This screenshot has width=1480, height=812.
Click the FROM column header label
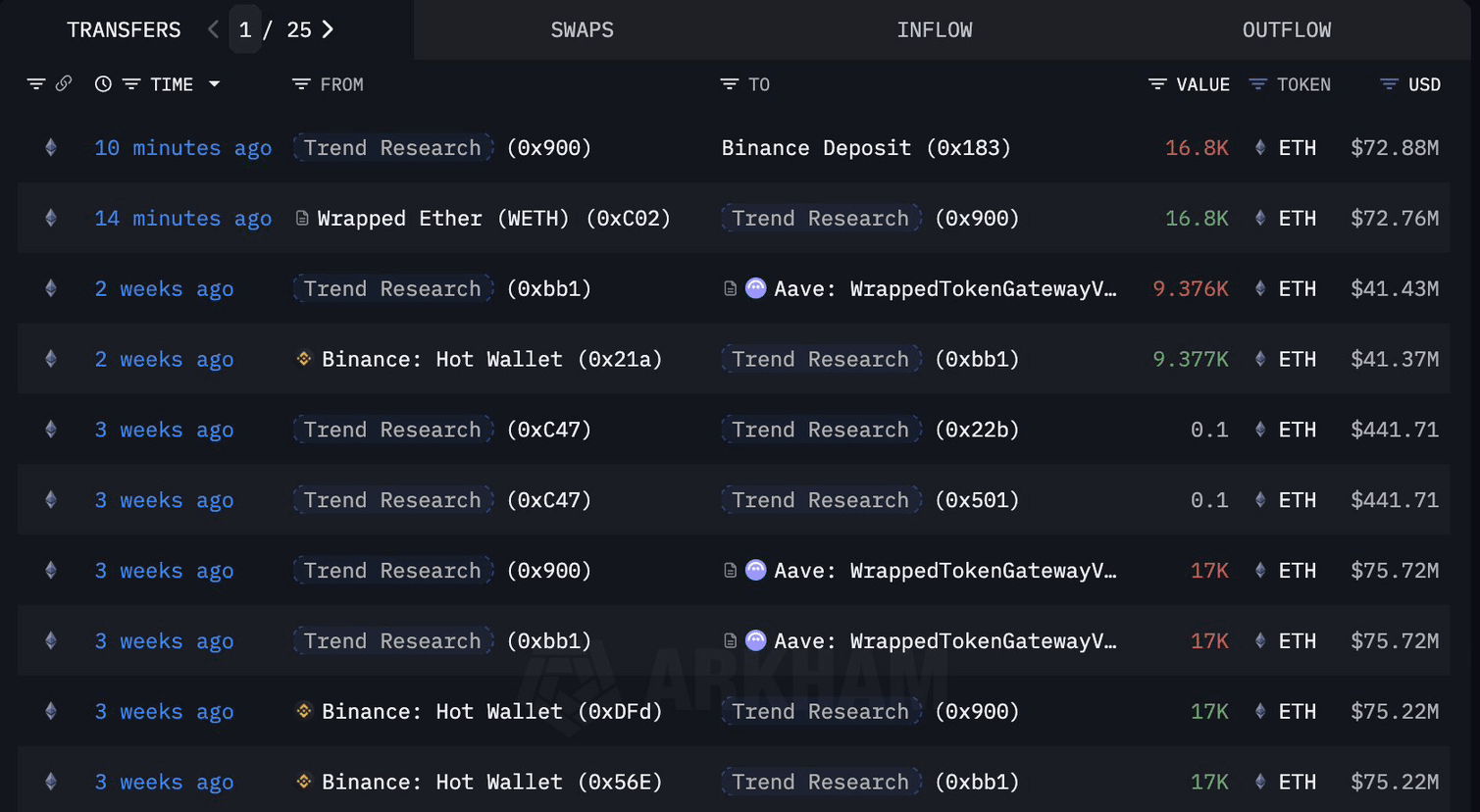click(341, 85)
